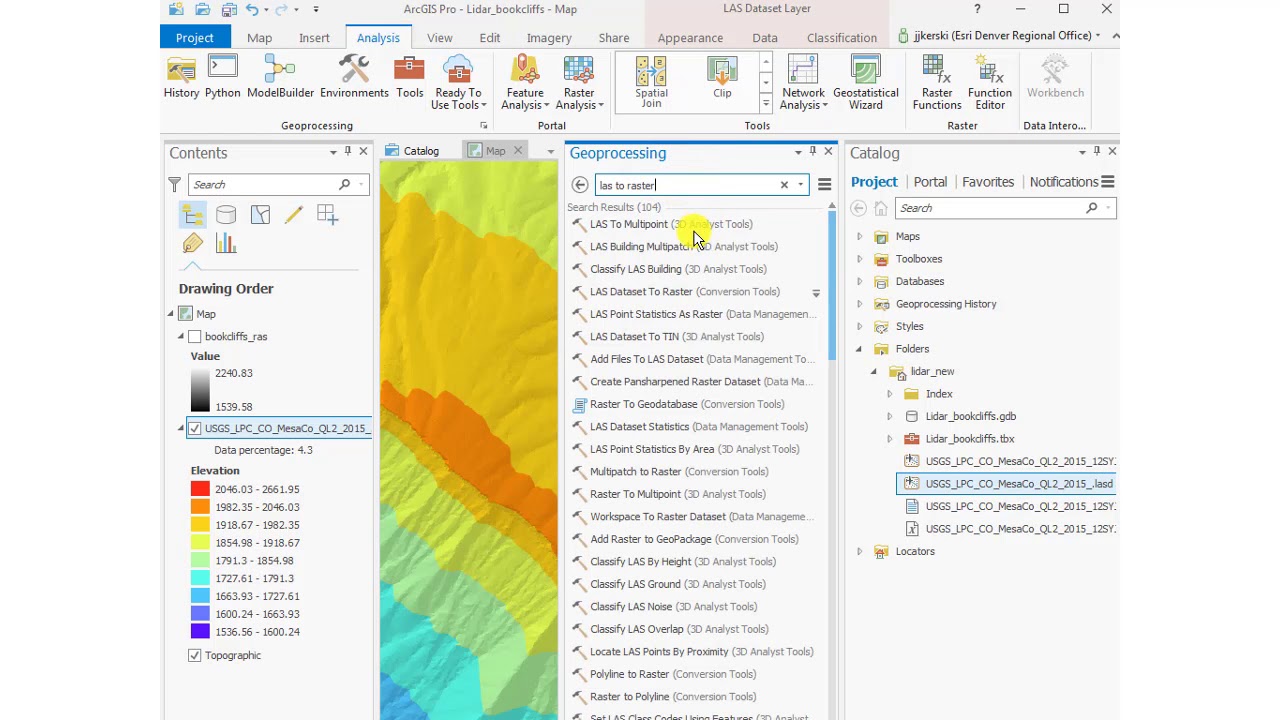List by editing in Contents

[x=293, y=215]
